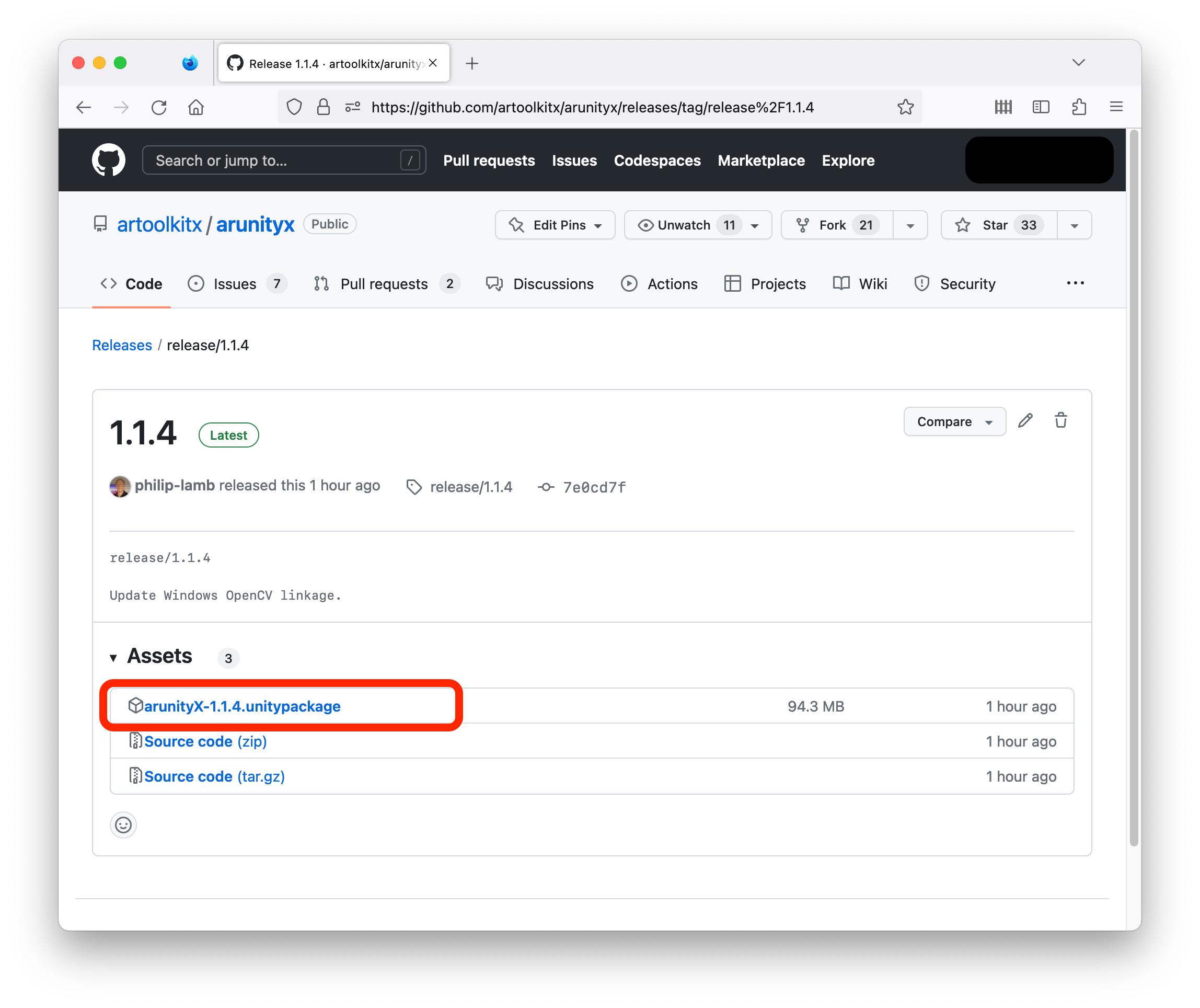This screenshot has width=1200, height=1008.
Task: Click the GitHub octocat logo
Action: tap(109, 160)
